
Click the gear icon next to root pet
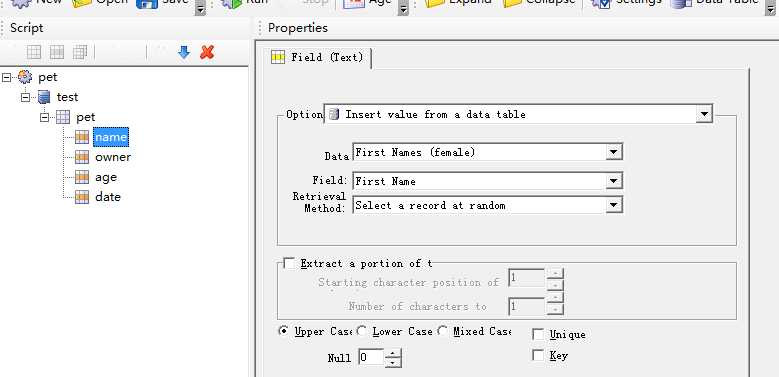click(25, 77)
